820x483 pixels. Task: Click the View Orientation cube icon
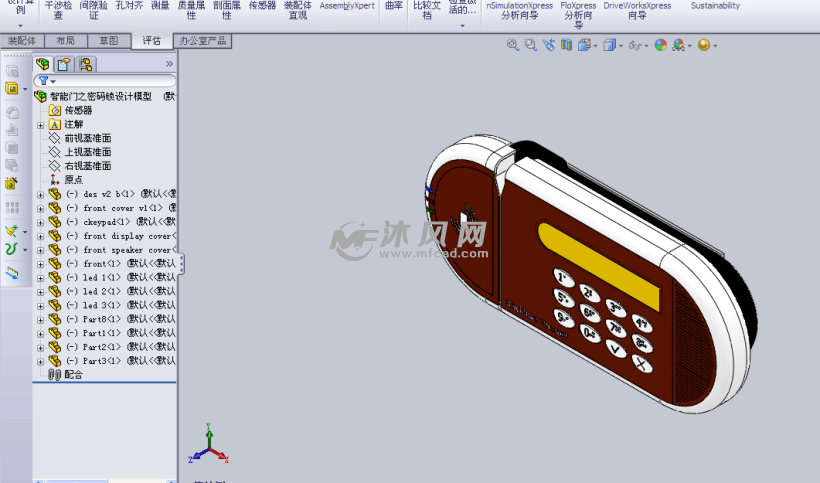pyautogui.click(x=584, y=45)
